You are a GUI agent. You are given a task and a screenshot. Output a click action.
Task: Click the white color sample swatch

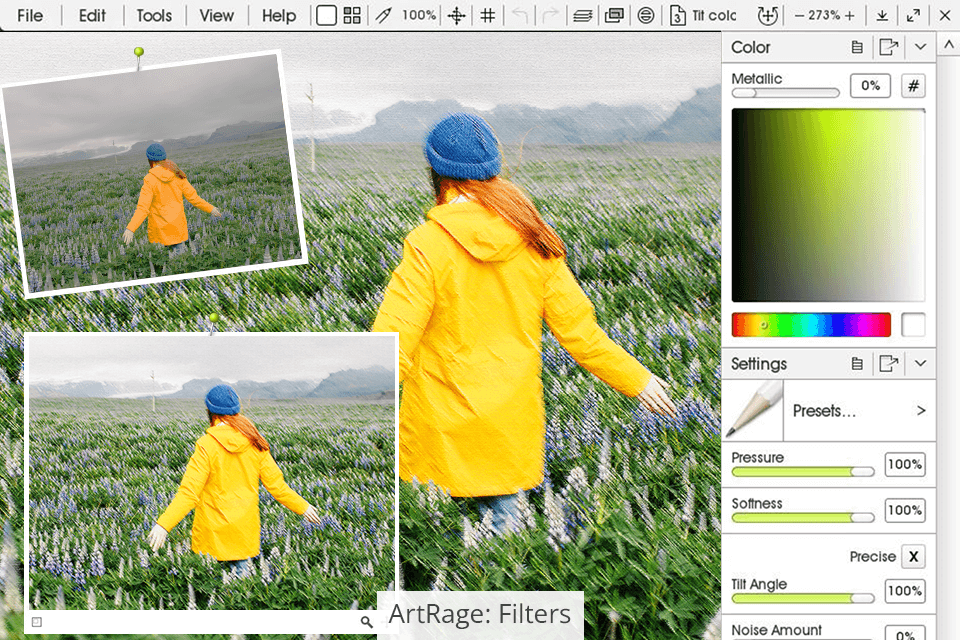913,325
